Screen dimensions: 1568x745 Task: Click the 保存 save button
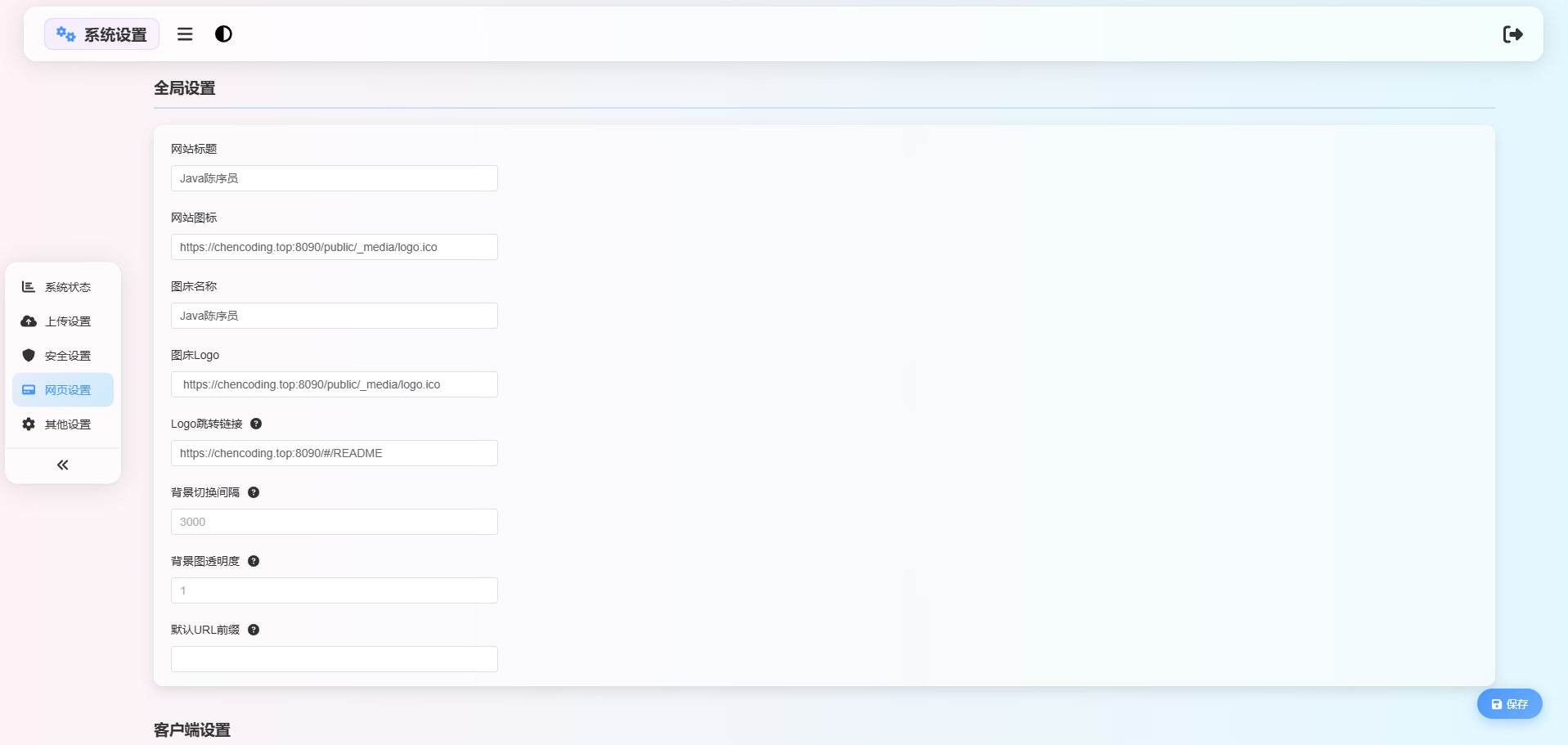tap(1509, 704)
